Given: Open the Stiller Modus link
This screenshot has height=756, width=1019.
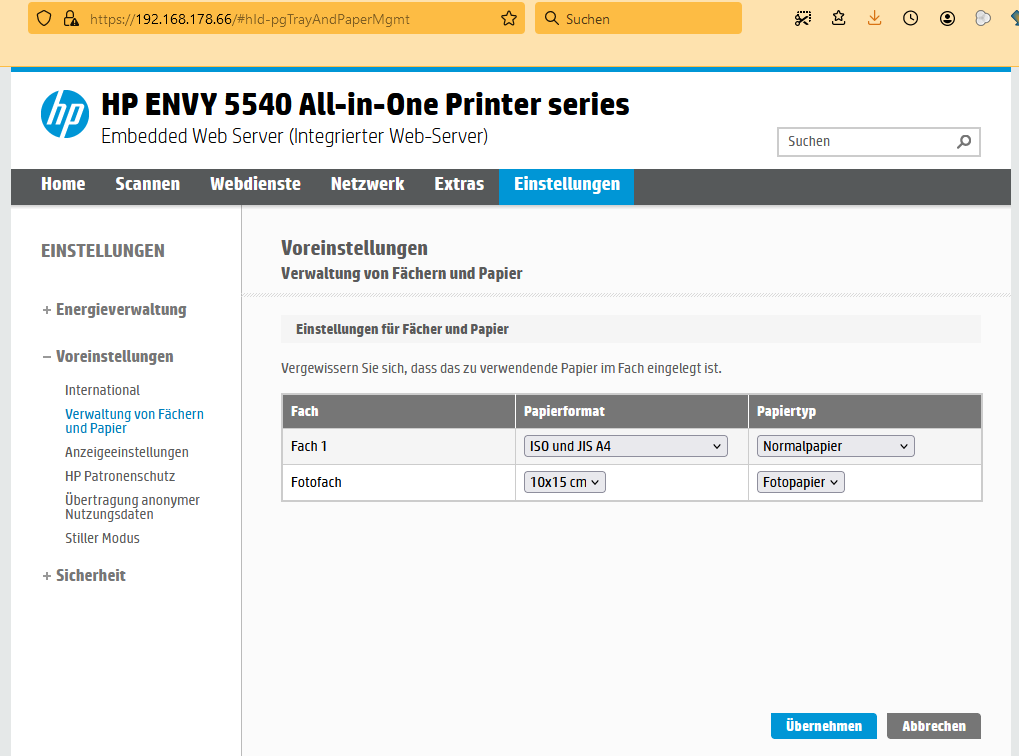Looking at the screenshot, I should click(102, 538).
